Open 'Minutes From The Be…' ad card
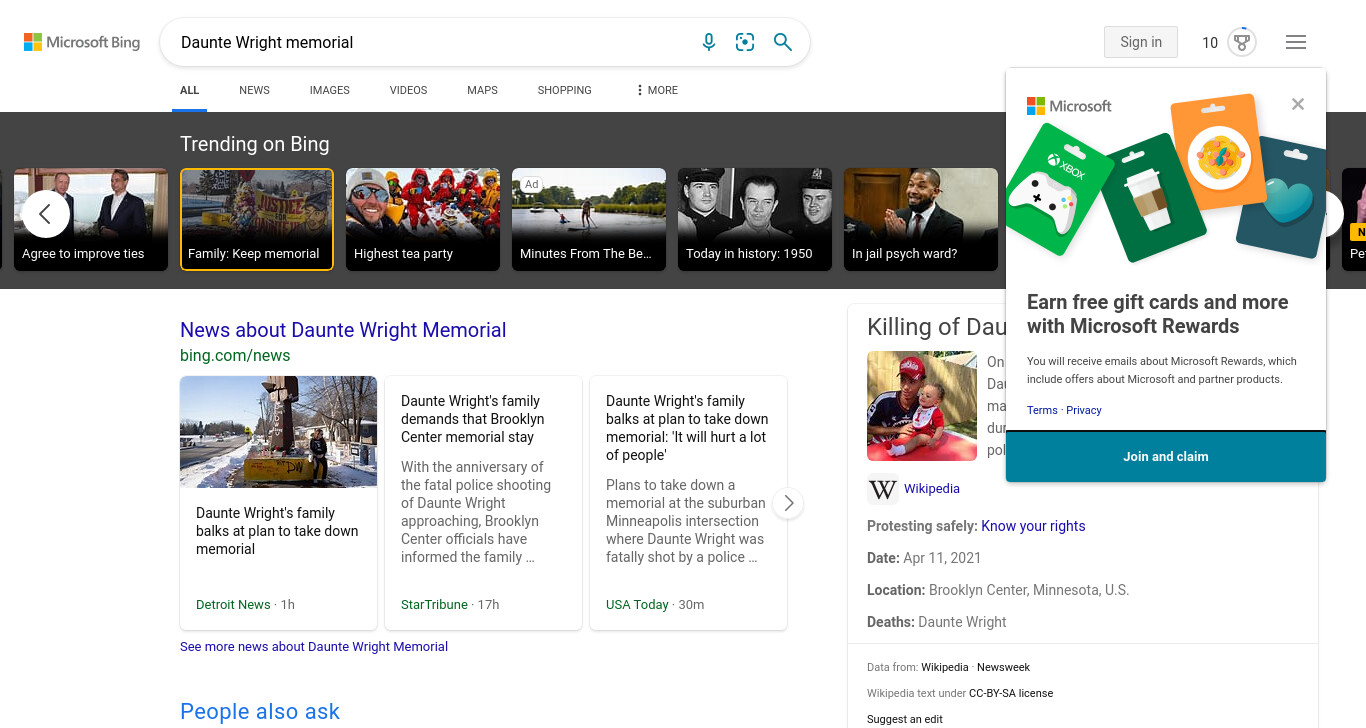 (x=589, y=219)
